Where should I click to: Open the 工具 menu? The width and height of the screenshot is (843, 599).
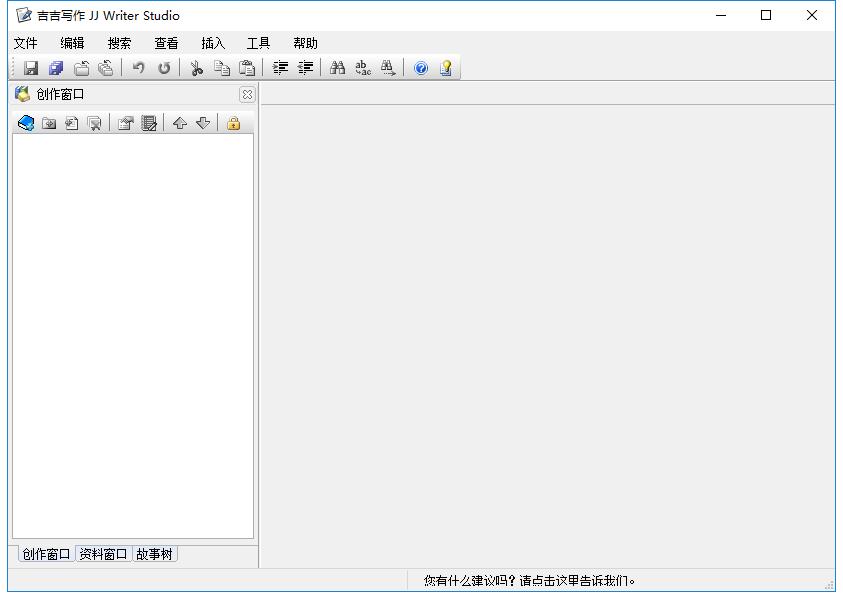259,42
